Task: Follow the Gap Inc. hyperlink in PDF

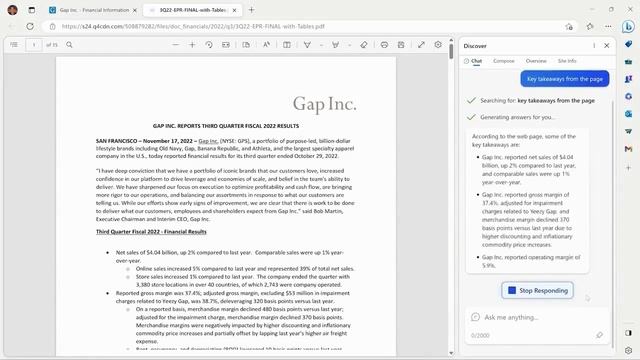Action: coord(208,141)
